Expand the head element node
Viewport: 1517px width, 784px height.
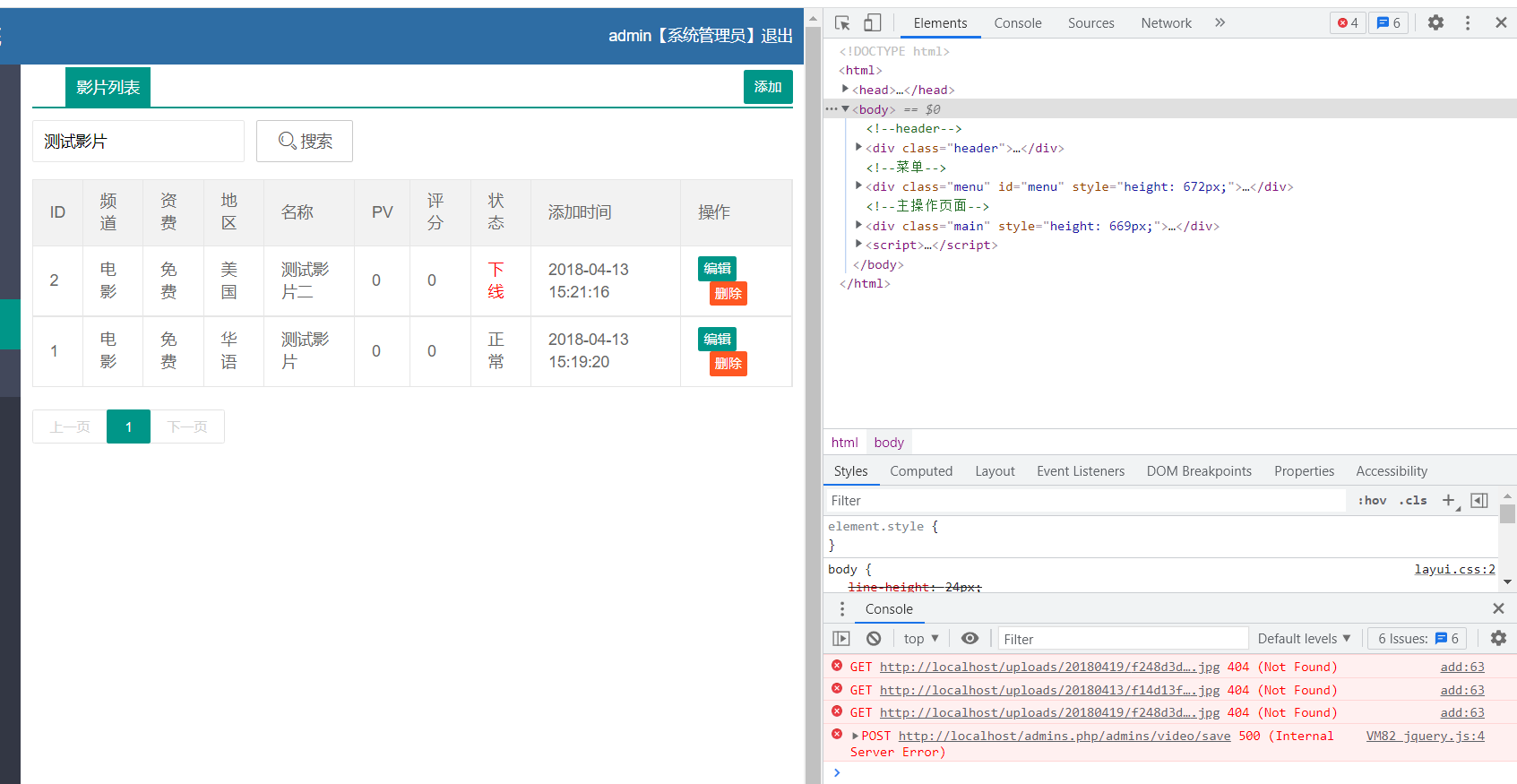click(845, 90)
